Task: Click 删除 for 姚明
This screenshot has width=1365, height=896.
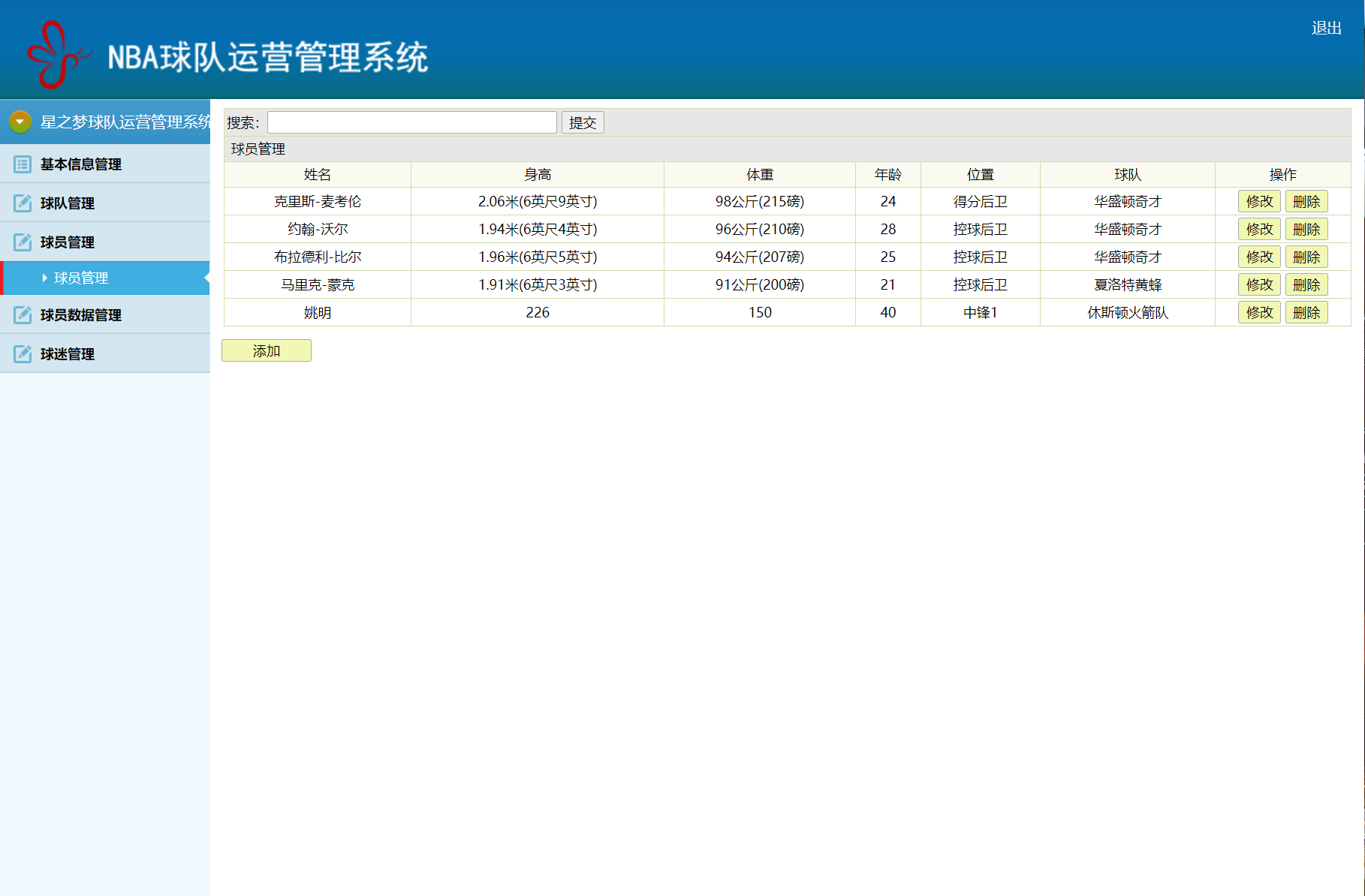Action: point(1306,312)
